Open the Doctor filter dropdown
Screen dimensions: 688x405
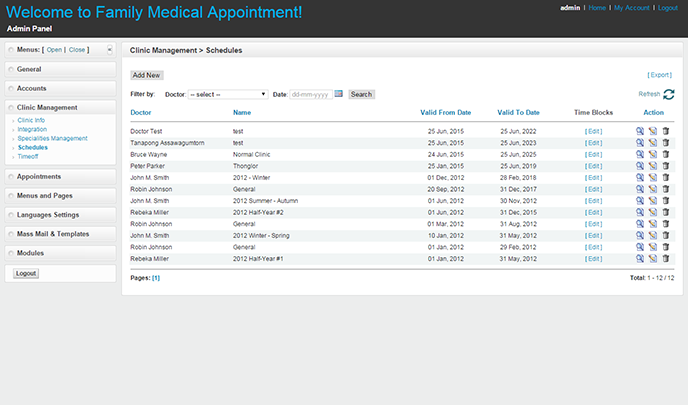pos(228,94)
